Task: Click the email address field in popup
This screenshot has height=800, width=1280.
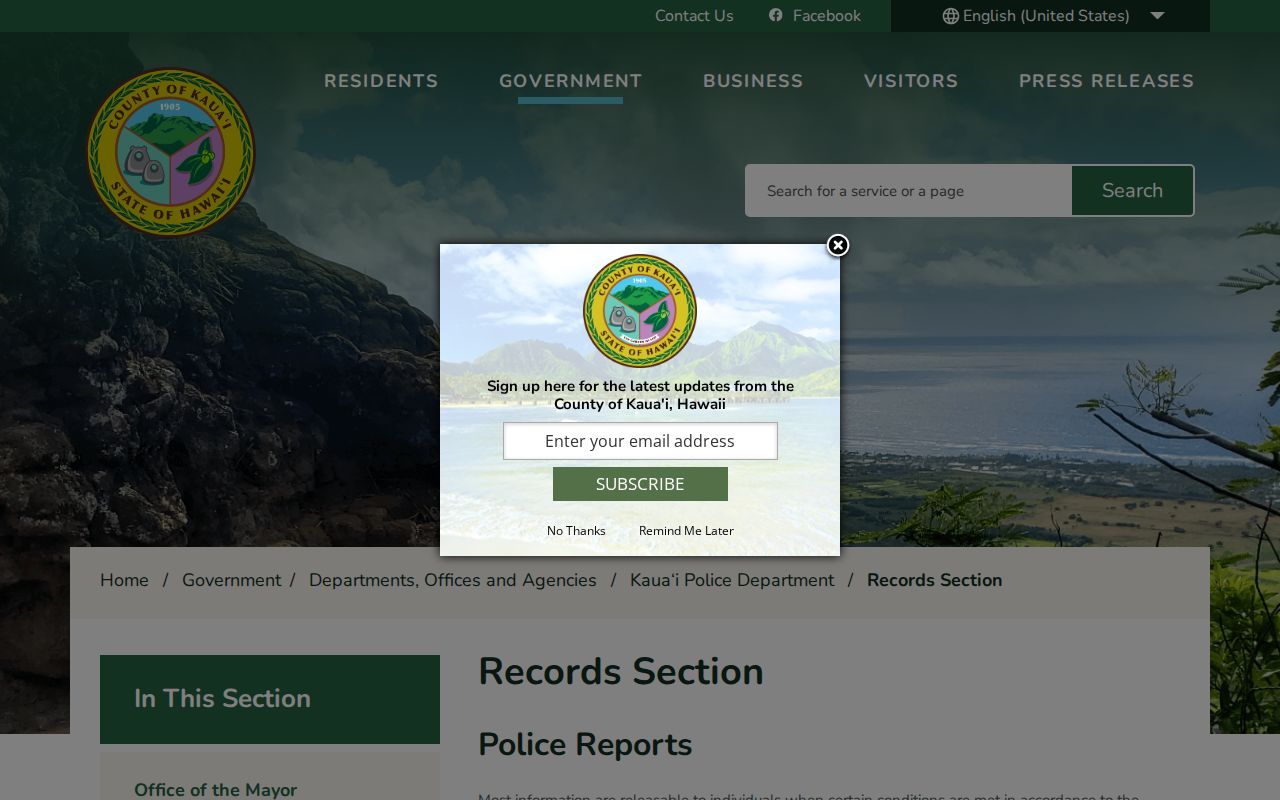Action: pos(640,441)
